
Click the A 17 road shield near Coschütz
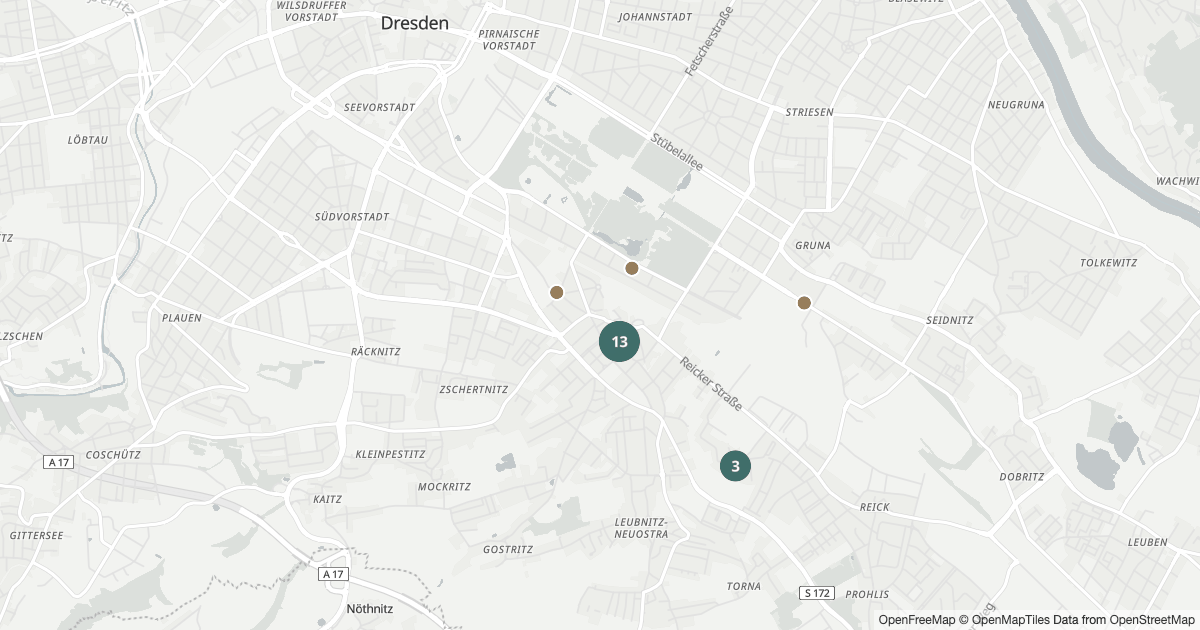tap(59, 462)
